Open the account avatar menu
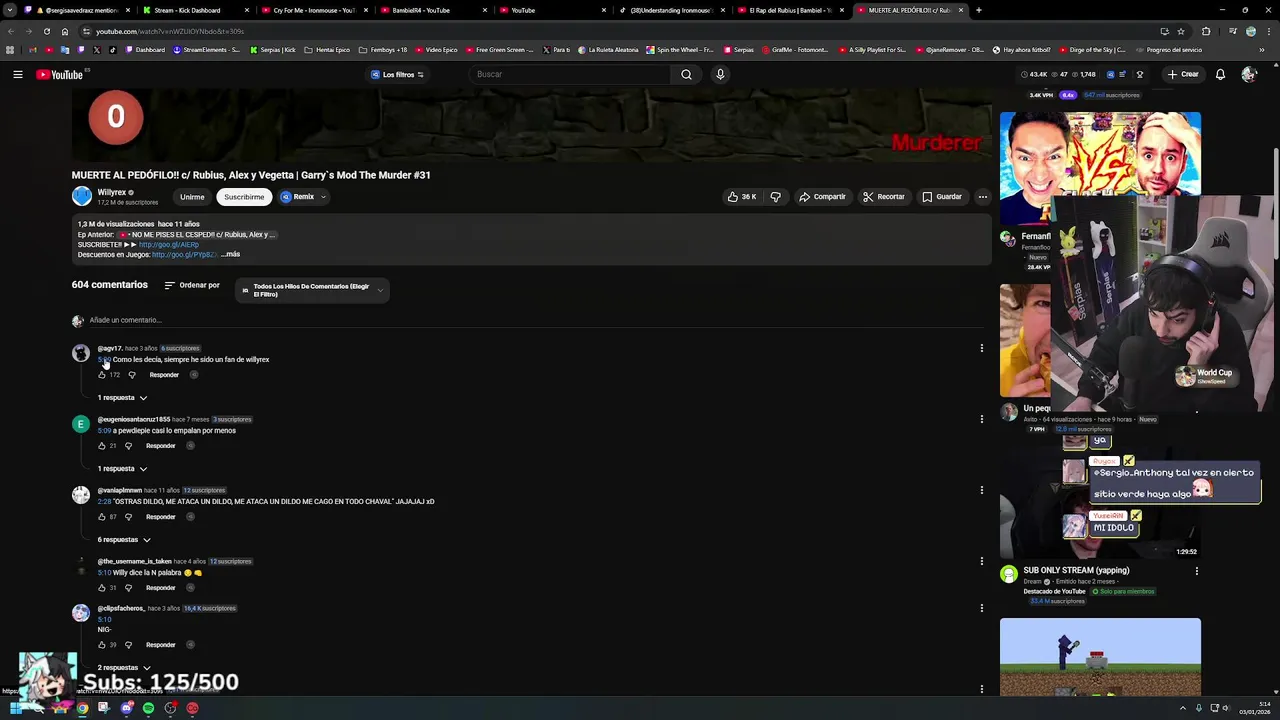The image size is (1280, 720). click(1248, 74)
